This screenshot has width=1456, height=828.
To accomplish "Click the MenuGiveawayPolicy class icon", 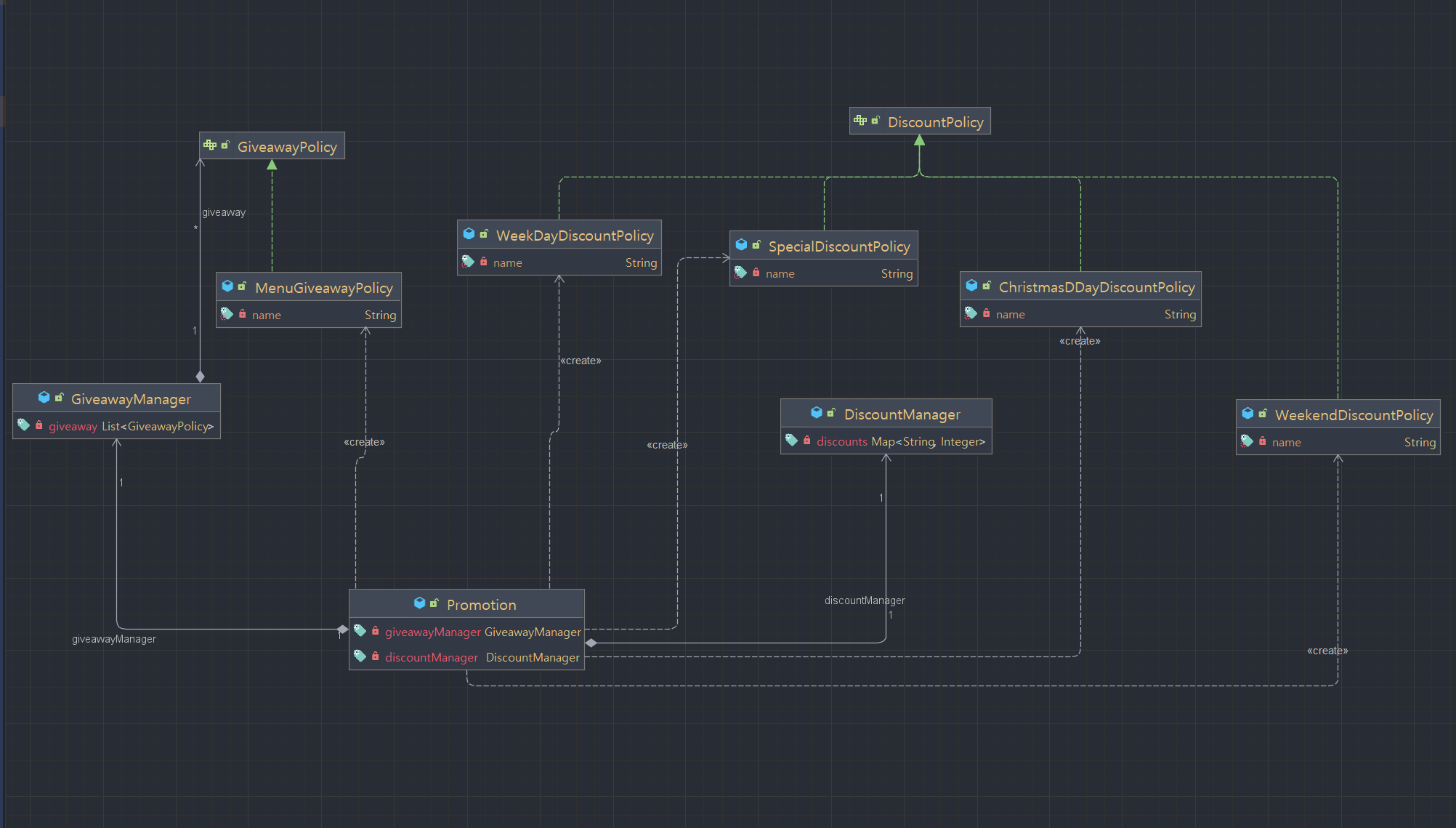I will [x=227, y=286].
